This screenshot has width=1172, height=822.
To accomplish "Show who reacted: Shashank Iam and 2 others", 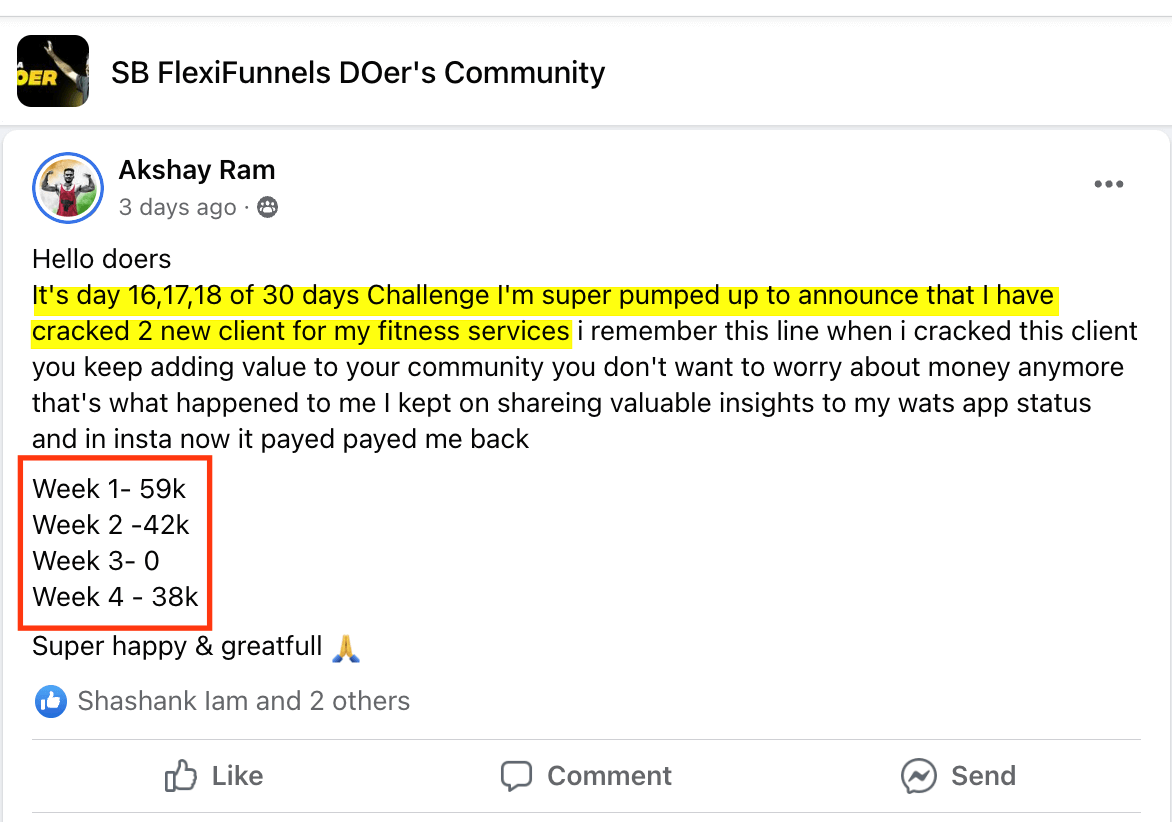I will click(x=243, y=701).
